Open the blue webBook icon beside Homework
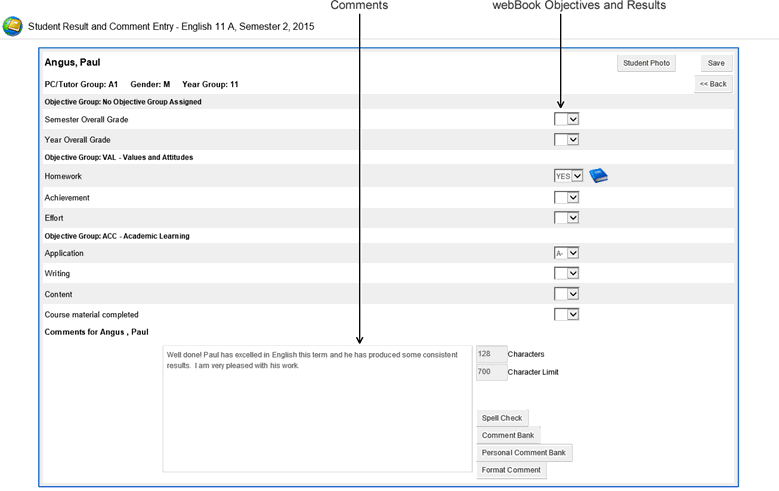 [x=598, y=175]
